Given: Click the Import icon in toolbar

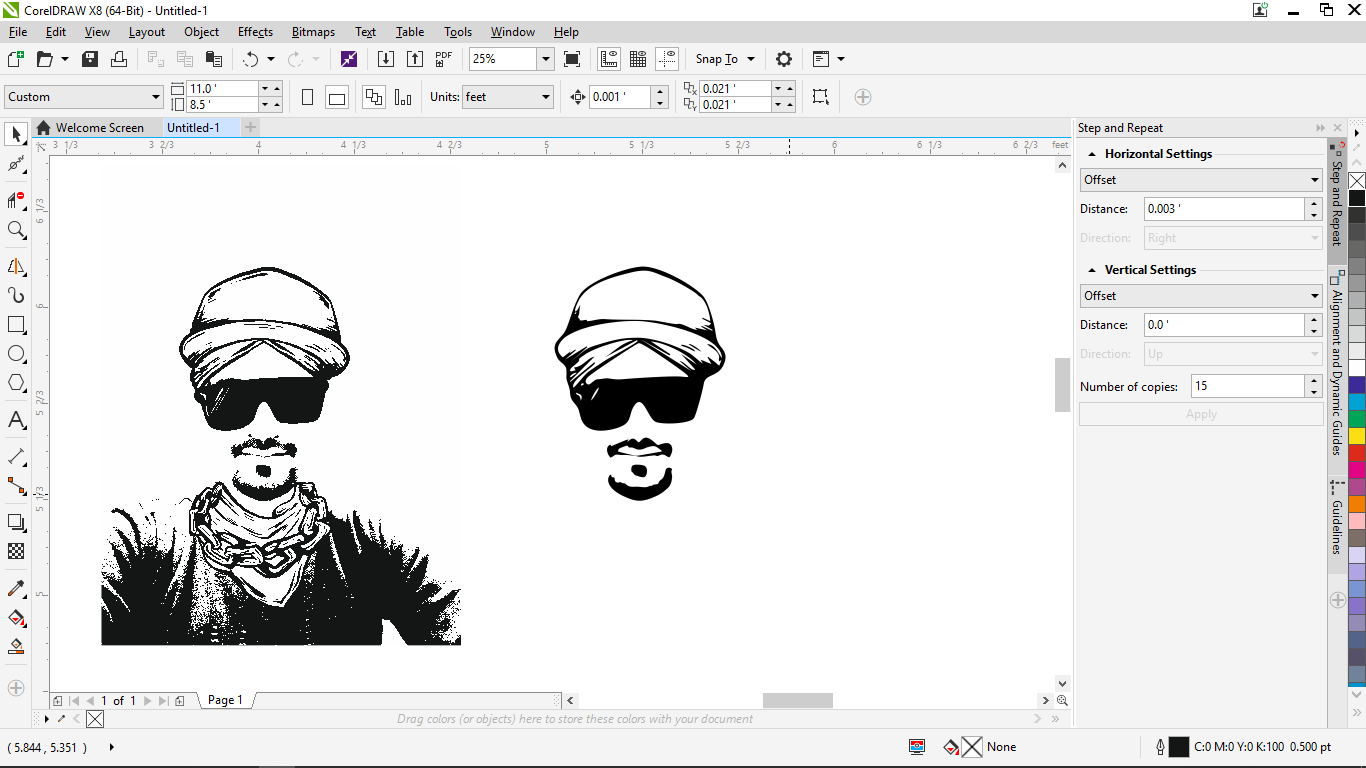Looking at the screenshot, I should pyautogui.click(x=385, y=59).
